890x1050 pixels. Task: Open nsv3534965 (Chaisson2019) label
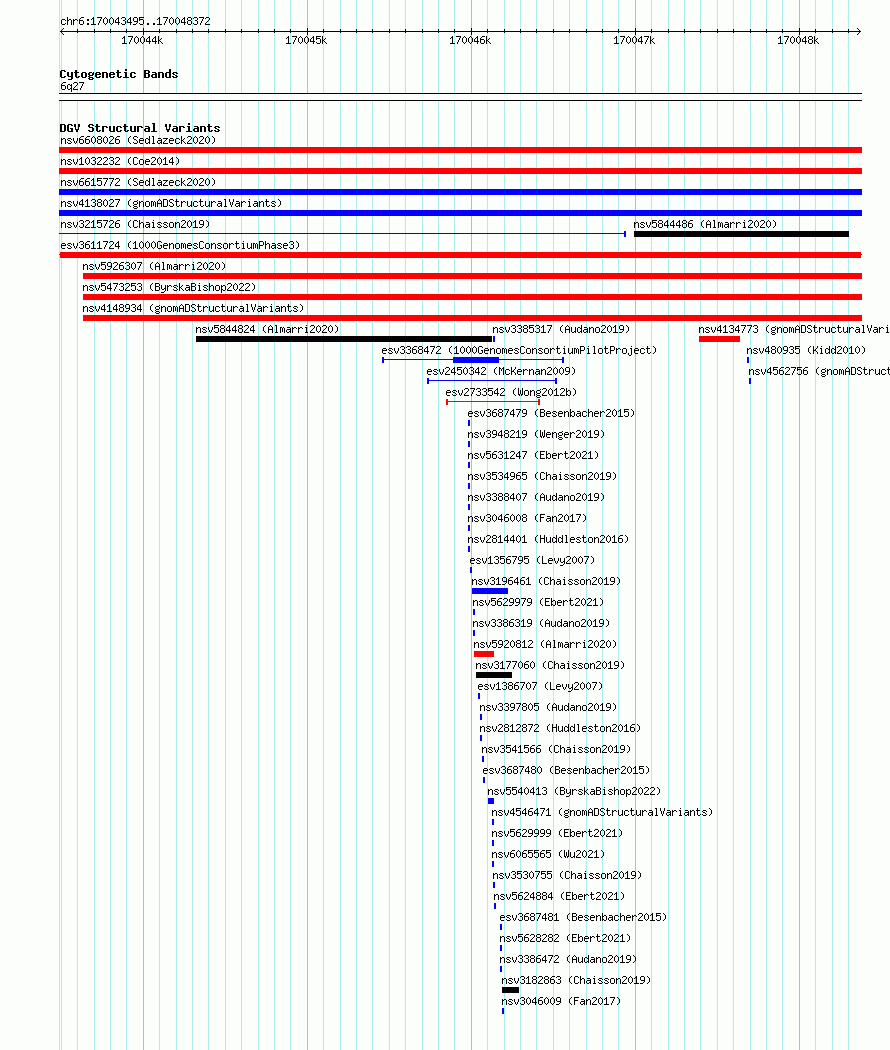[542, 476]
